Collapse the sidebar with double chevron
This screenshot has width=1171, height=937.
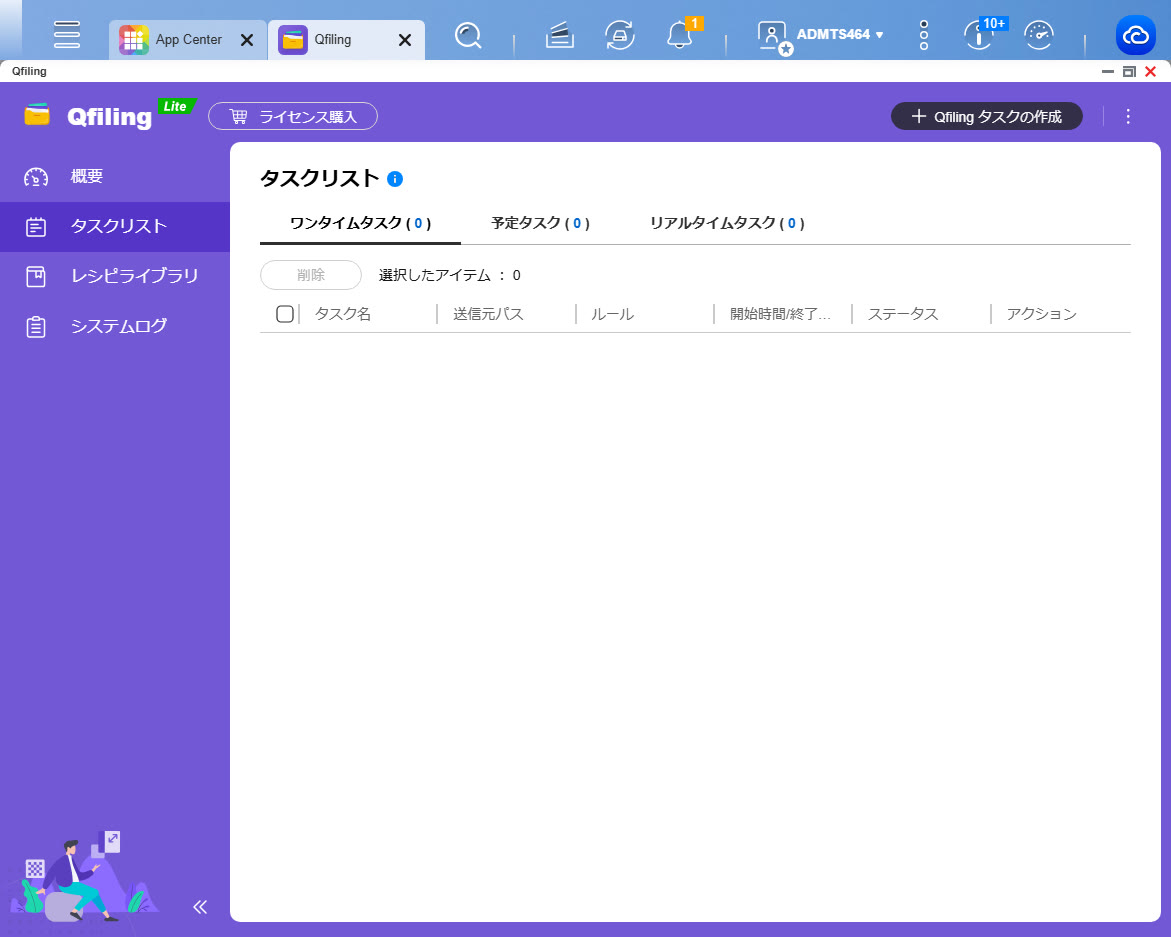[x=200, y=907]
